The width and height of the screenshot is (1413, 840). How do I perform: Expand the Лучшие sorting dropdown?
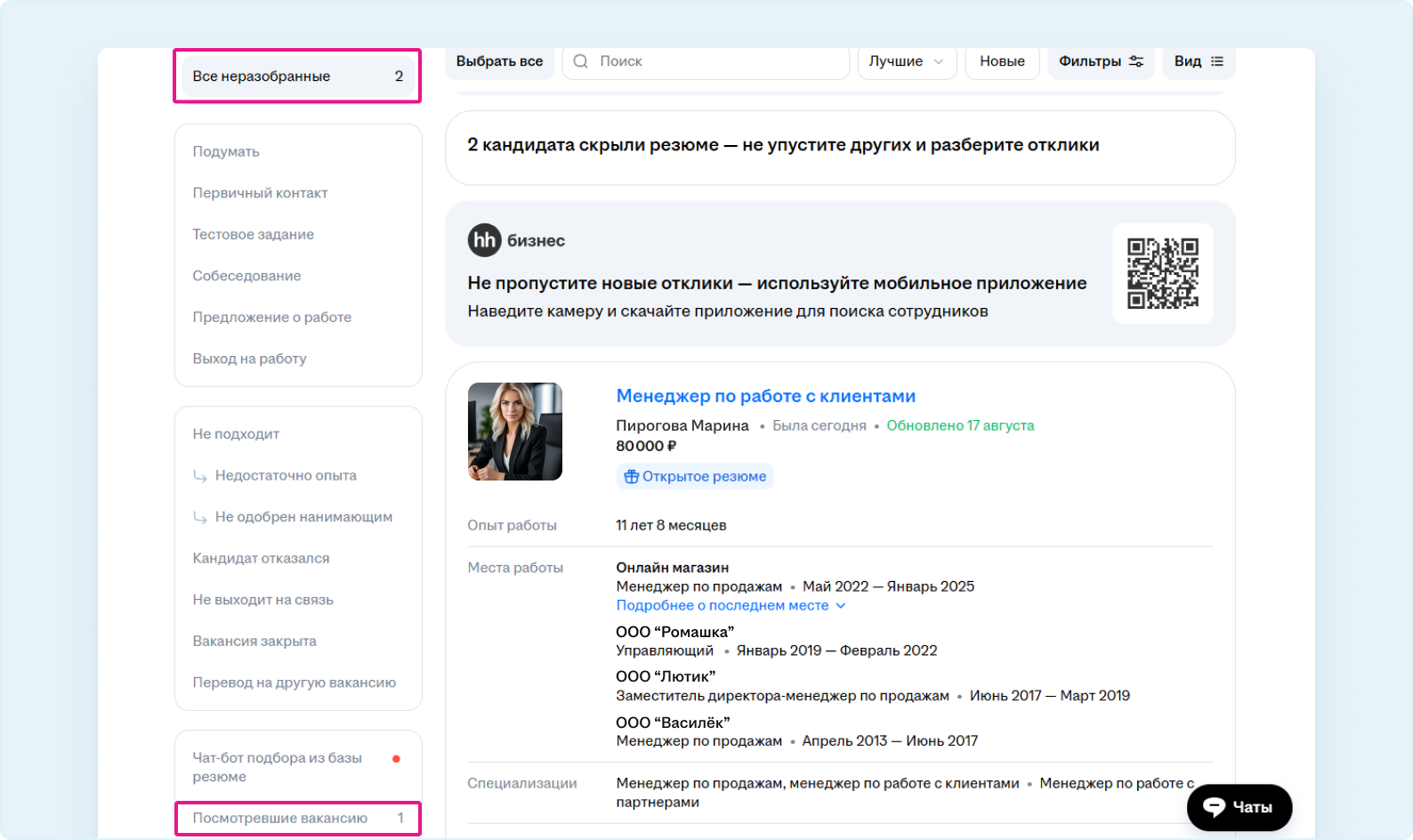coord(906,61)
